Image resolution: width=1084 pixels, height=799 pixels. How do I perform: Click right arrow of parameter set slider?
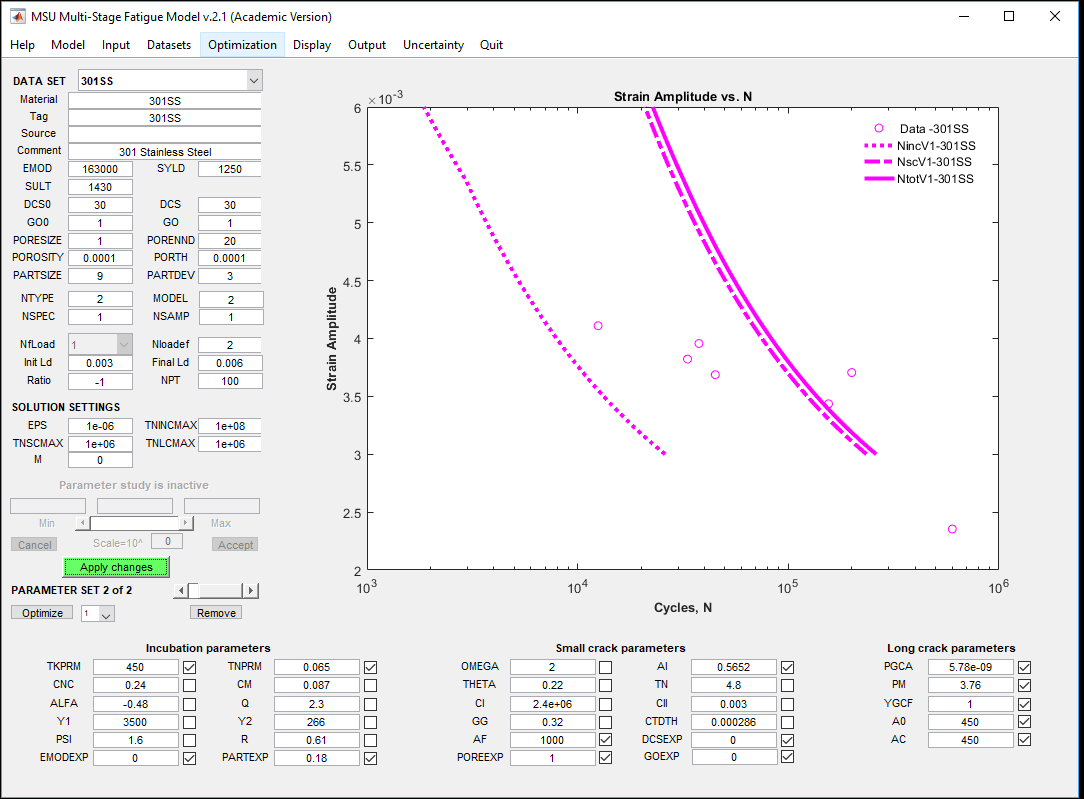click(x=251, y=591)
